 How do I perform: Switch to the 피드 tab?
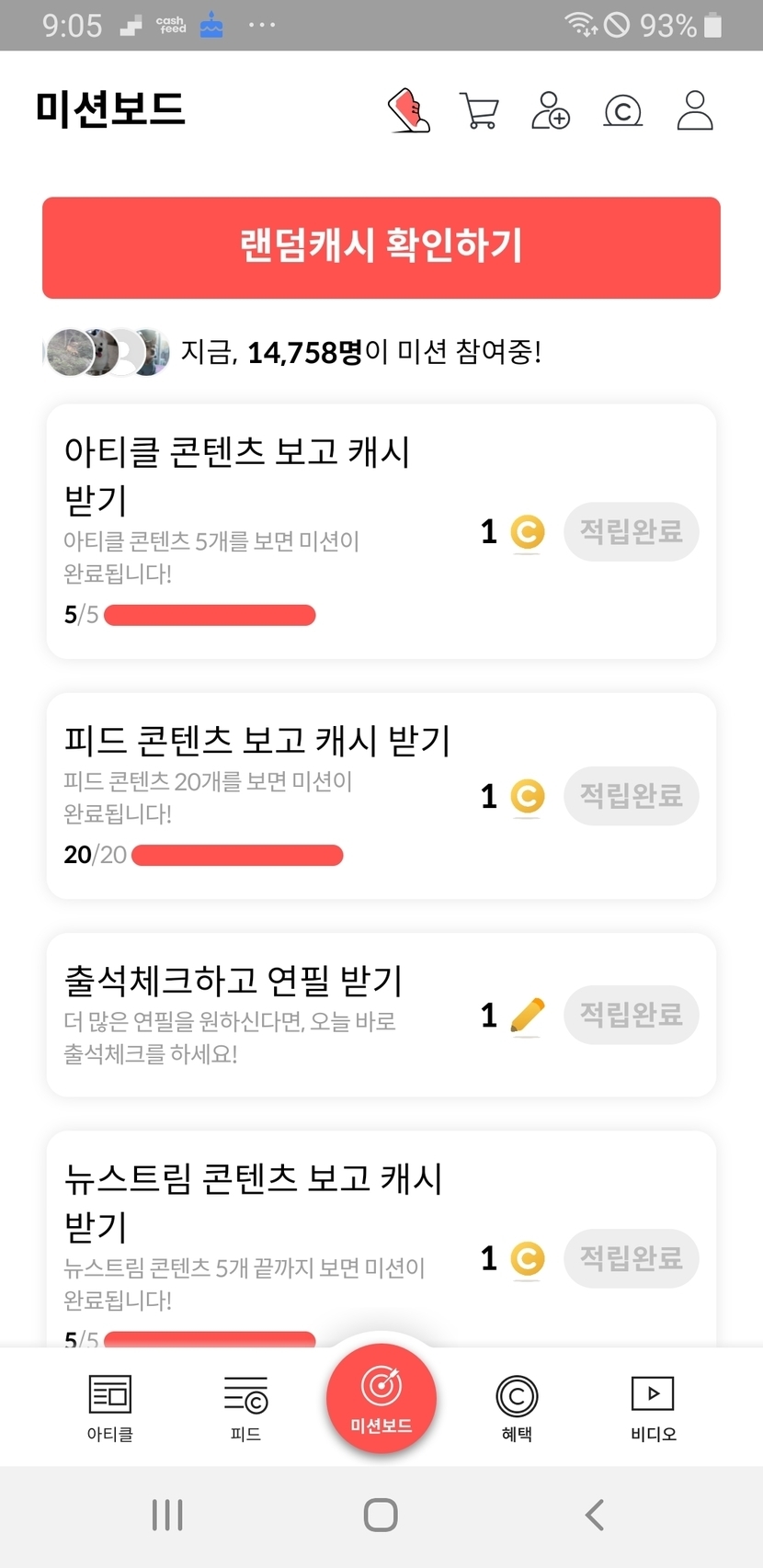245,1407
